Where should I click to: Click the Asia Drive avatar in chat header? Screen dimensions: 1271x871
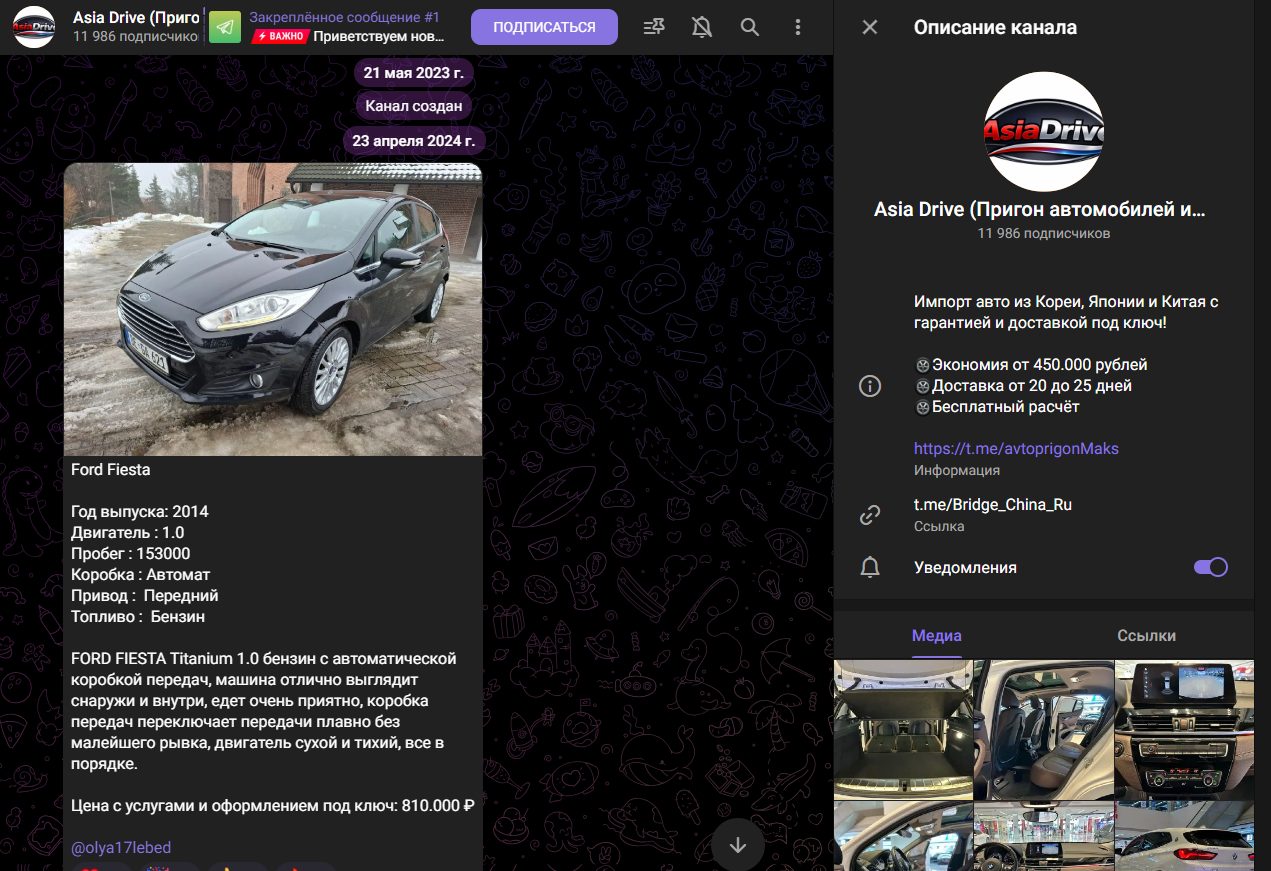tap(34, 27)
